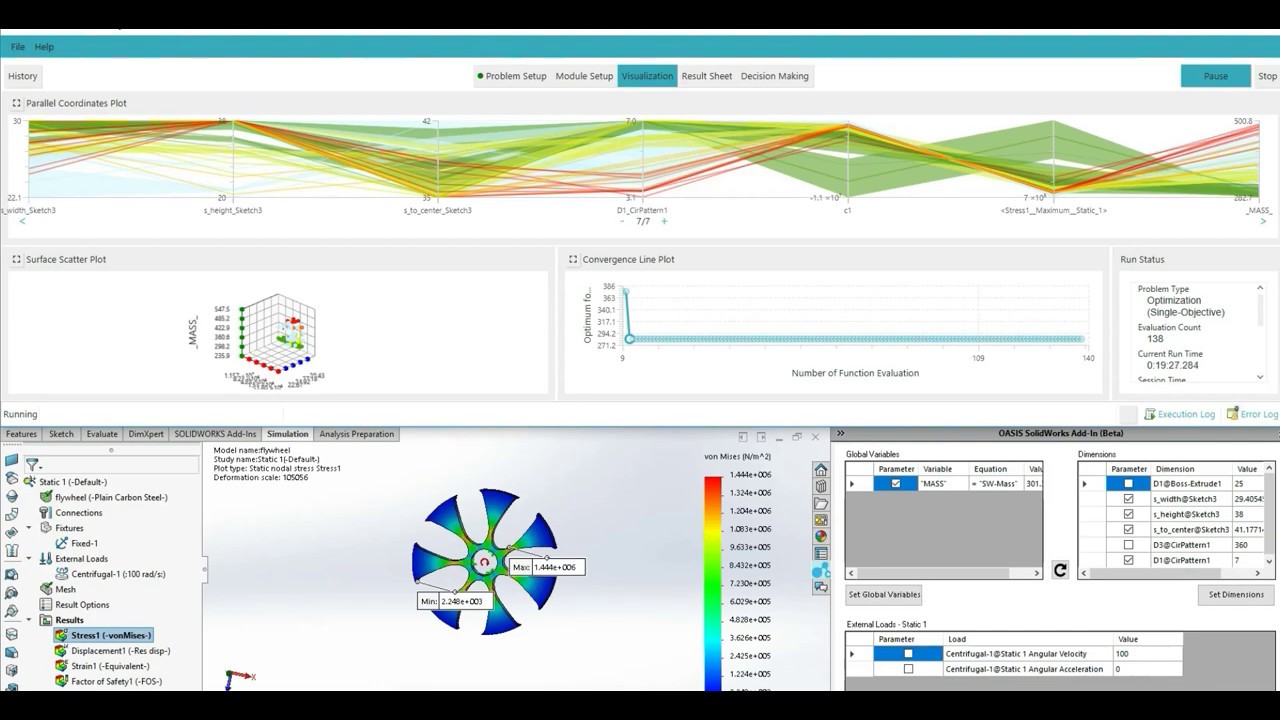1280x720 pixels.
Task: Select Displacement1 (-Res disp-) result
Action: pyautogui.click(x=112, y=651)
